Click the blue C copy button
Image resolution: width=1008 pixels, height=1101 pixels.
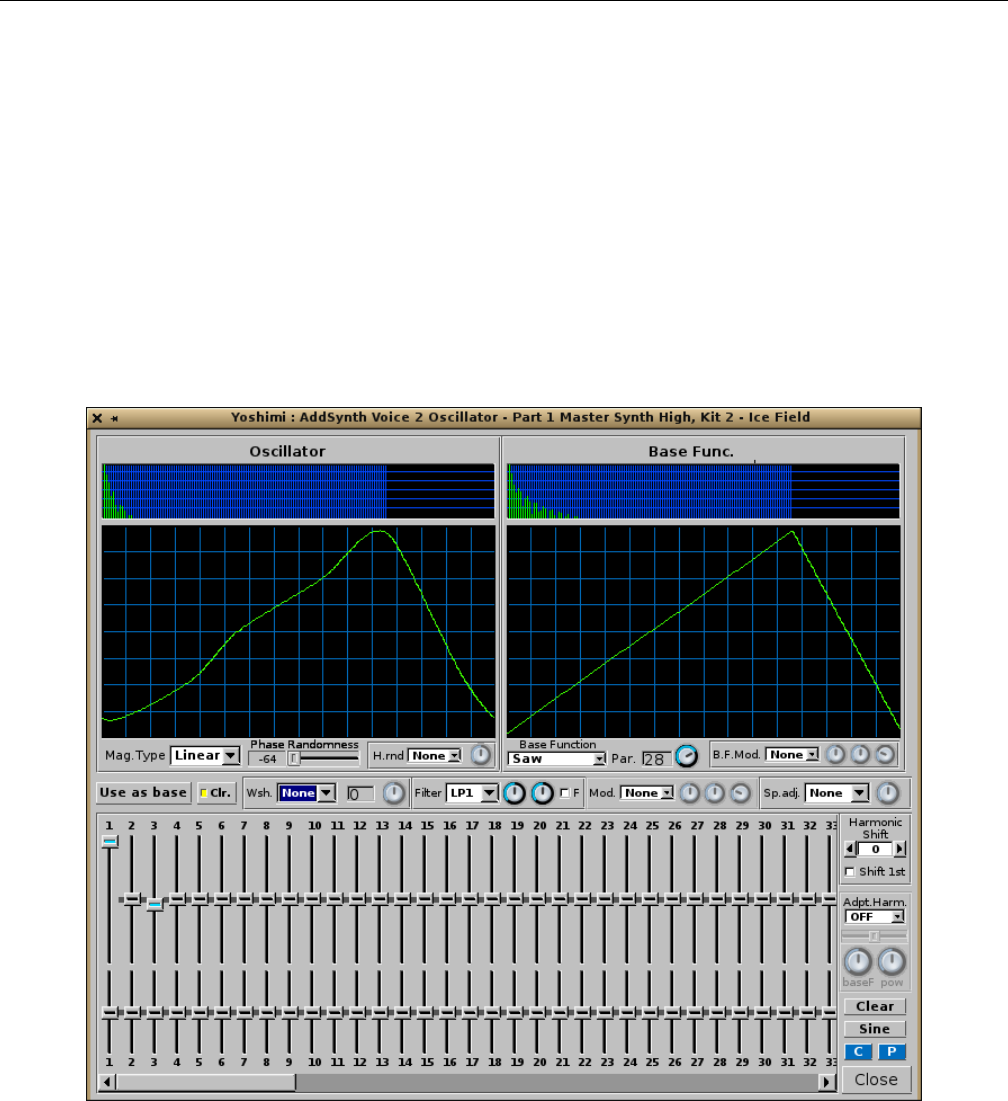(x=858, y=1051)
